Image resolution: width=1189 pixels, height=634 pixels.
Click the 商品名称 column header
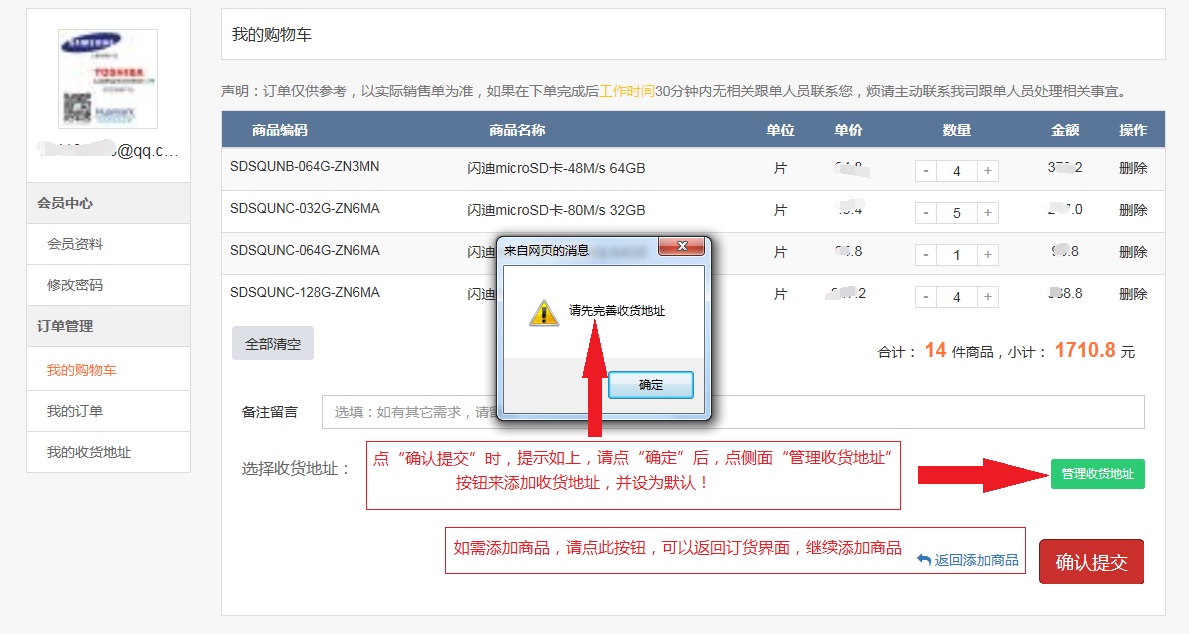pyautogui.click(x=517, y=130)
